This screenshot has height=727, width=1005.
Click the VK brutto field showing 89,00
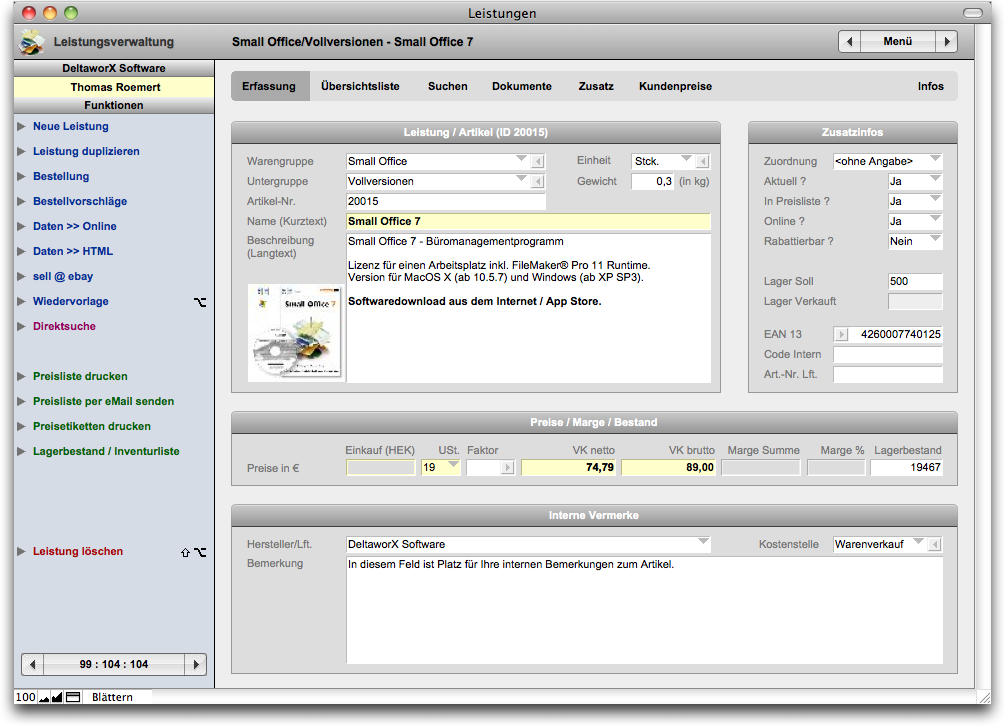pos(669,468)
